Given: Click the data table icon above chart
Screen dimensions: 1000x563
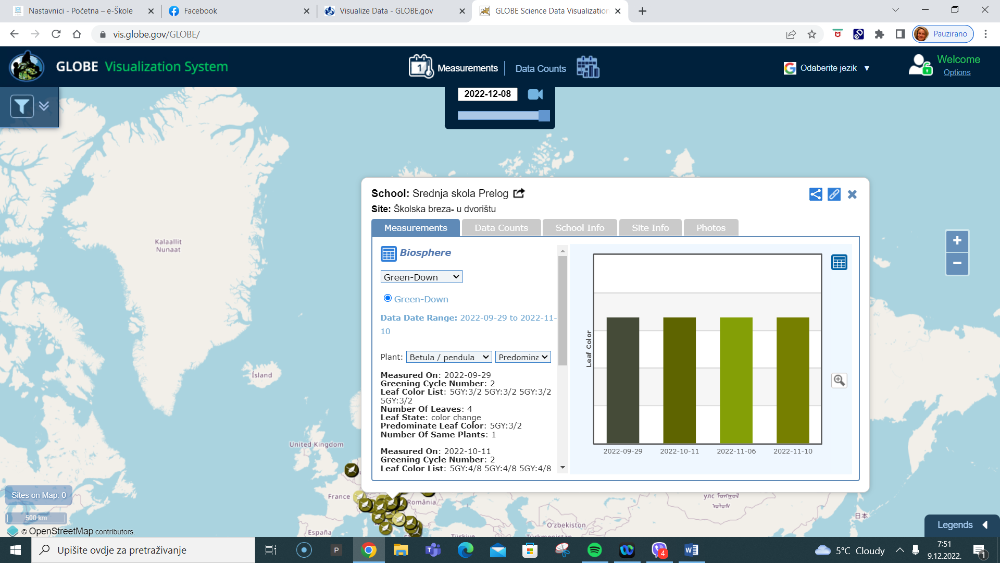Looking at the screenshot, I should [x=839, y=262].
